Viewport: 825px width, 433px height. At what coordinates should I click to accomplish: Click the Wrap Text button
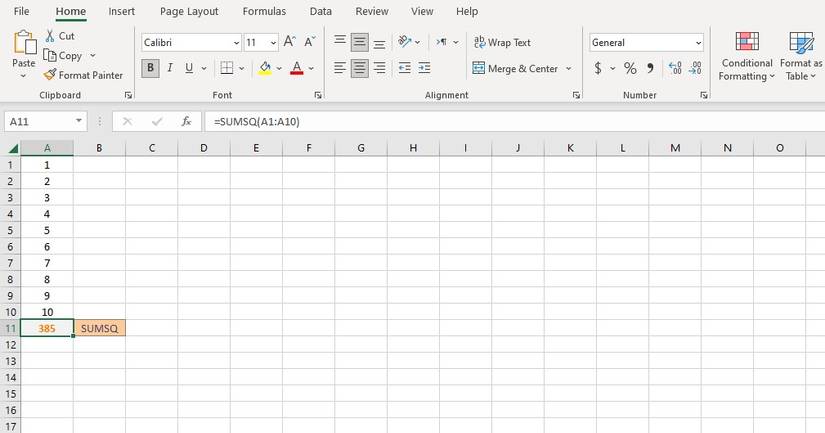(502, 42)
